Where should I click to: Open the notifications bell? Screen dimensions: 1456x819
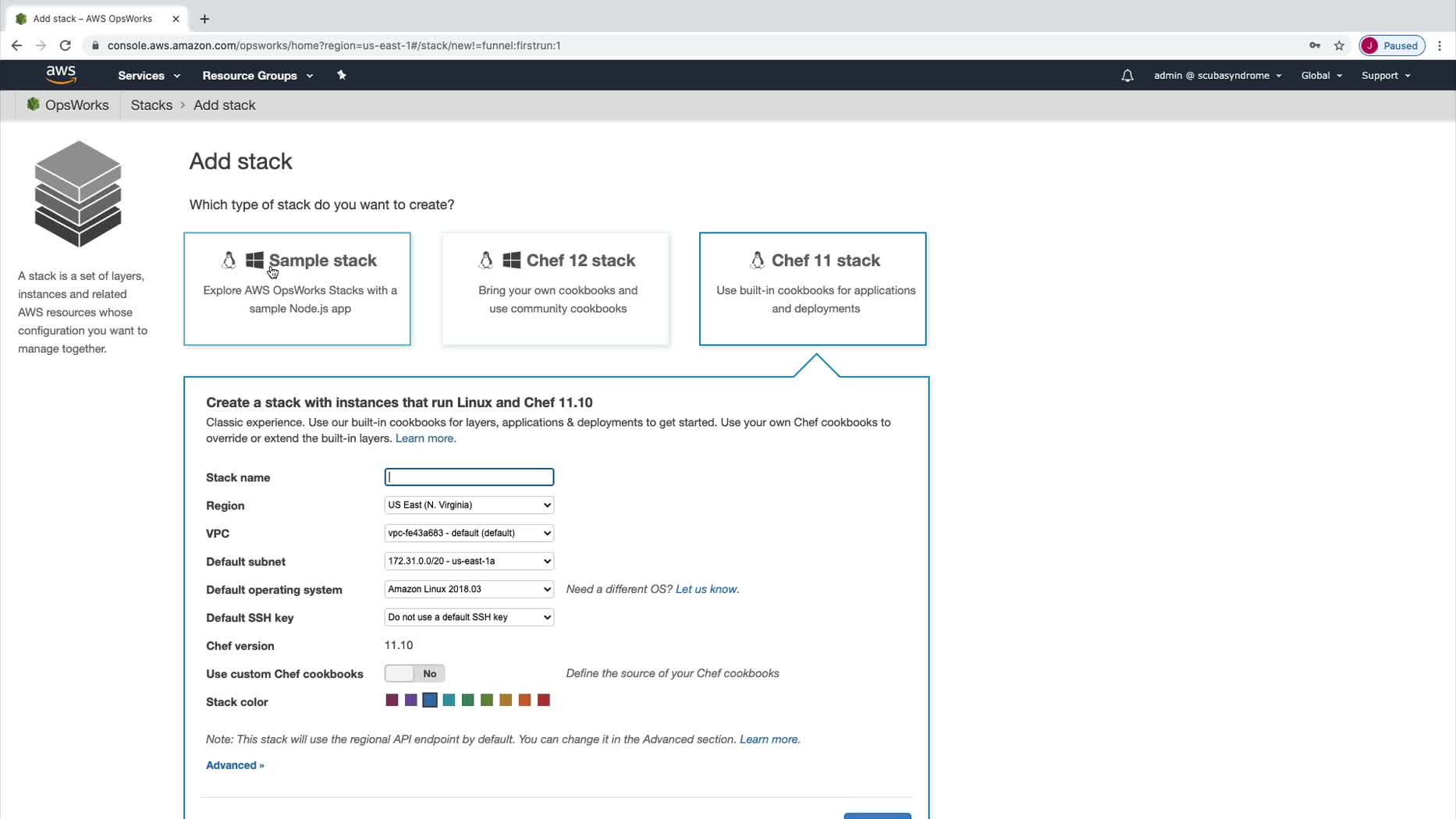(1127, 76)
